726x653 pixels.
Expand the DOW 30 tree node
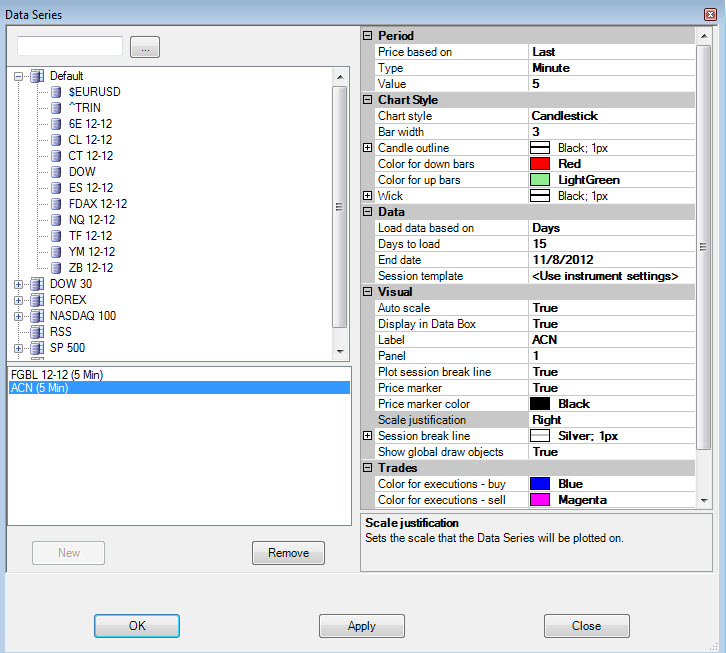pos(19,284)
